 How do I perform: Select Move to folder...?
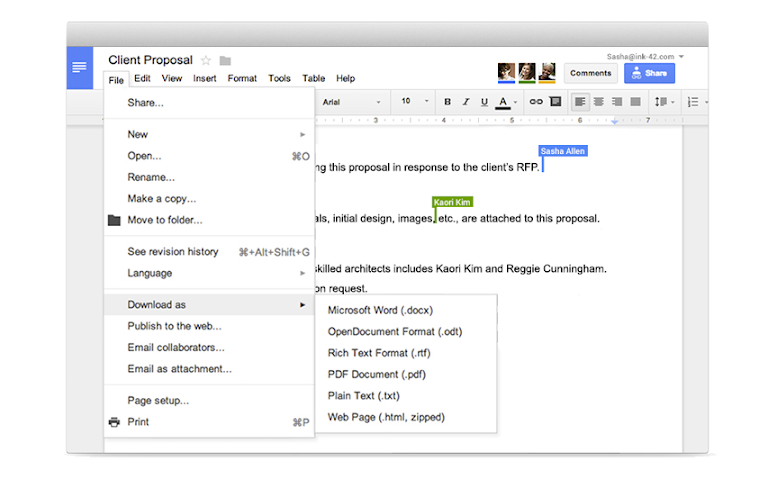(x=209, y=220)
